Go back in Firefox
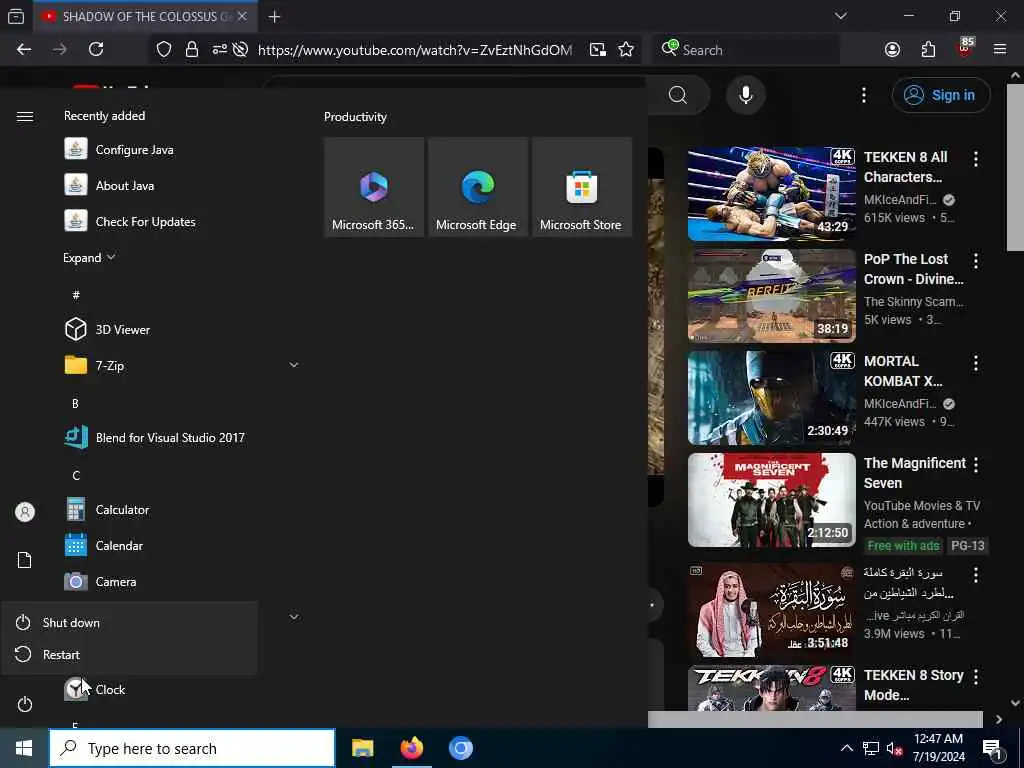The image size is (1024, 768). 24,50
